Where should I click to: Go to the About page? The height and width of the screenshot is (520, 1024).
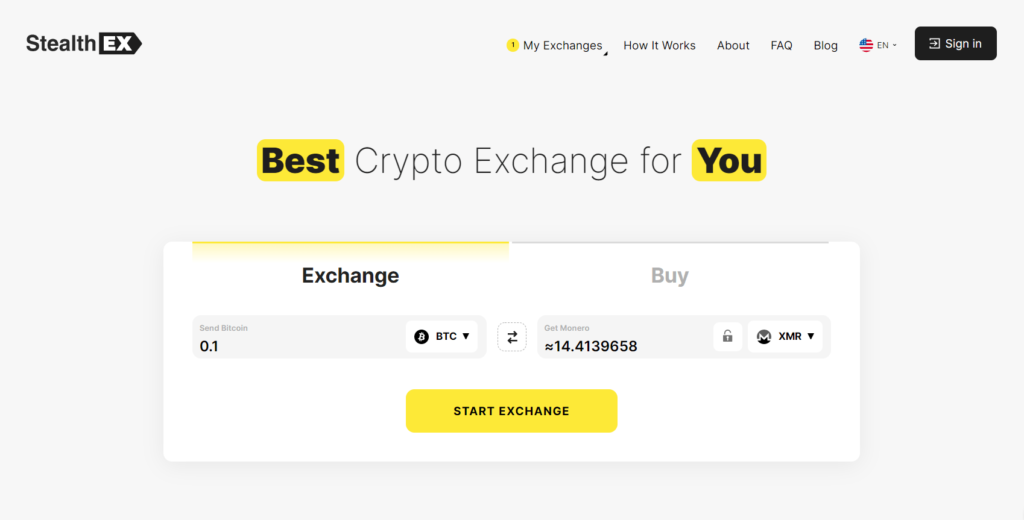click(x=733, y=45)
